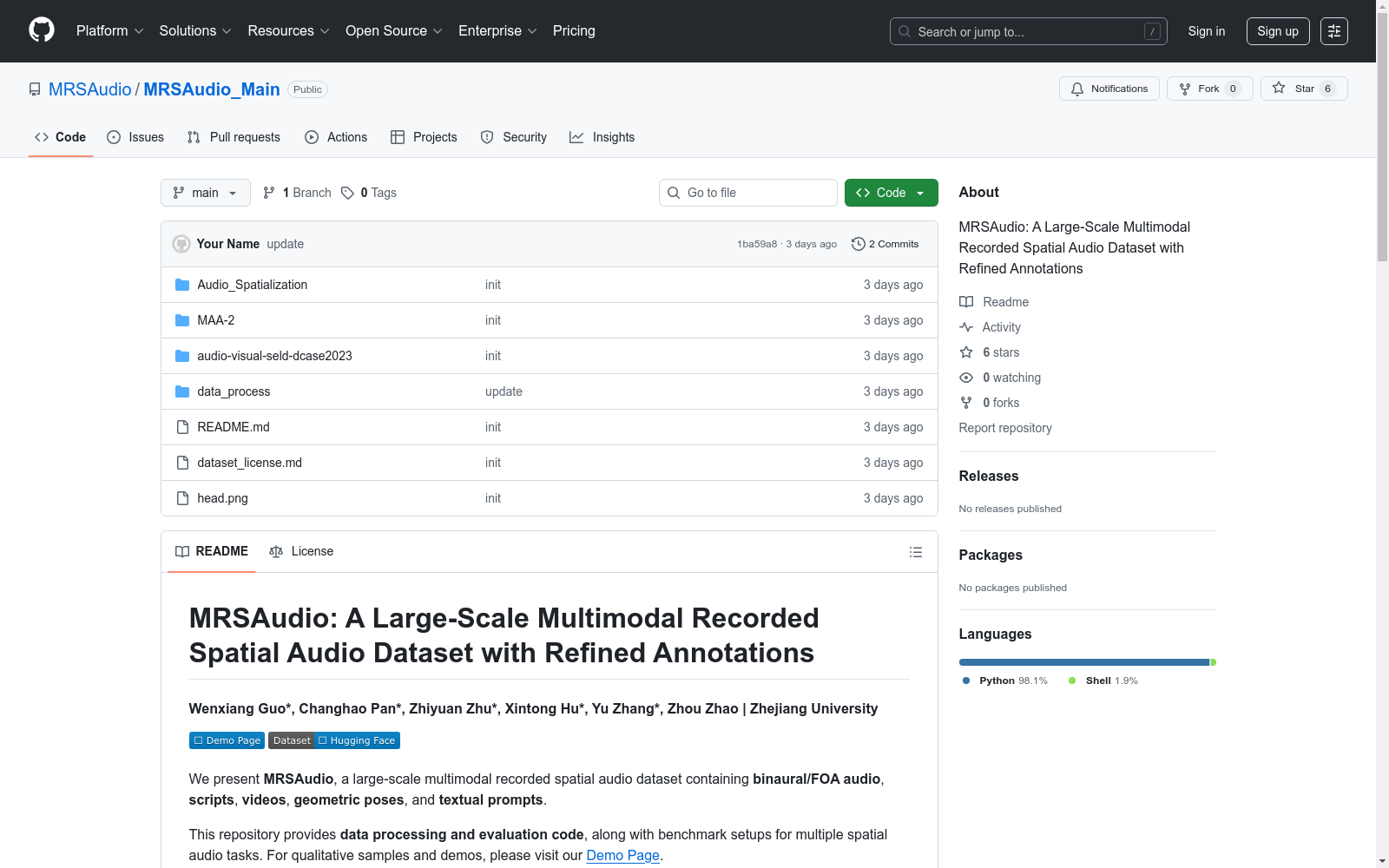This screenshot has height=868, width=1389.
Task: Click the star icon next to 6 stars
Action: pos(966,352)
